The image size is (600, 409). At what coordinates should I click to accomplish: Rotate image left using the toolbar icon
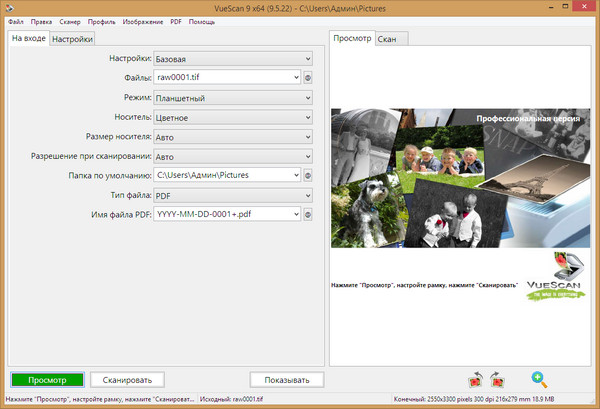(475, 380)
